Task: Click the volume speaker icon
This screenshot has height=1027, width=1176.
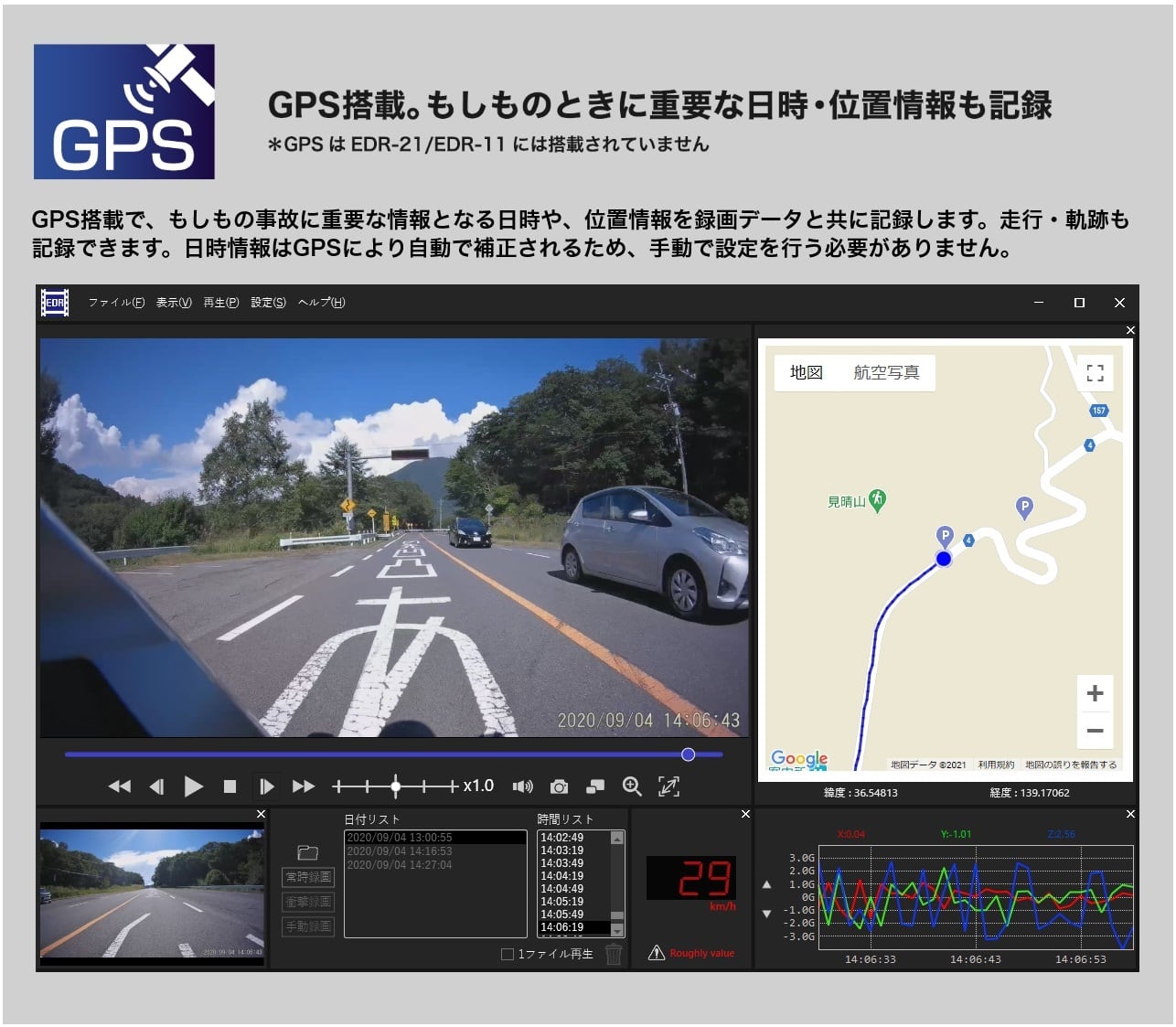Action: tap(522, 786)
